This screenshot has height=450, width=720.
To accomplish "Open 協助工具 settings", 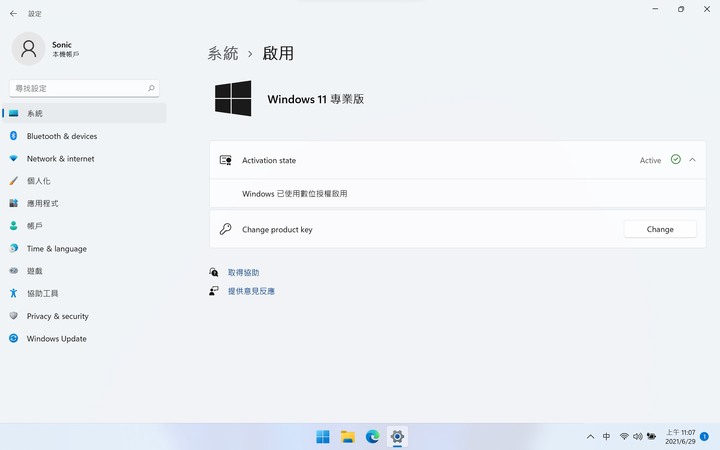I will [84, 293].
